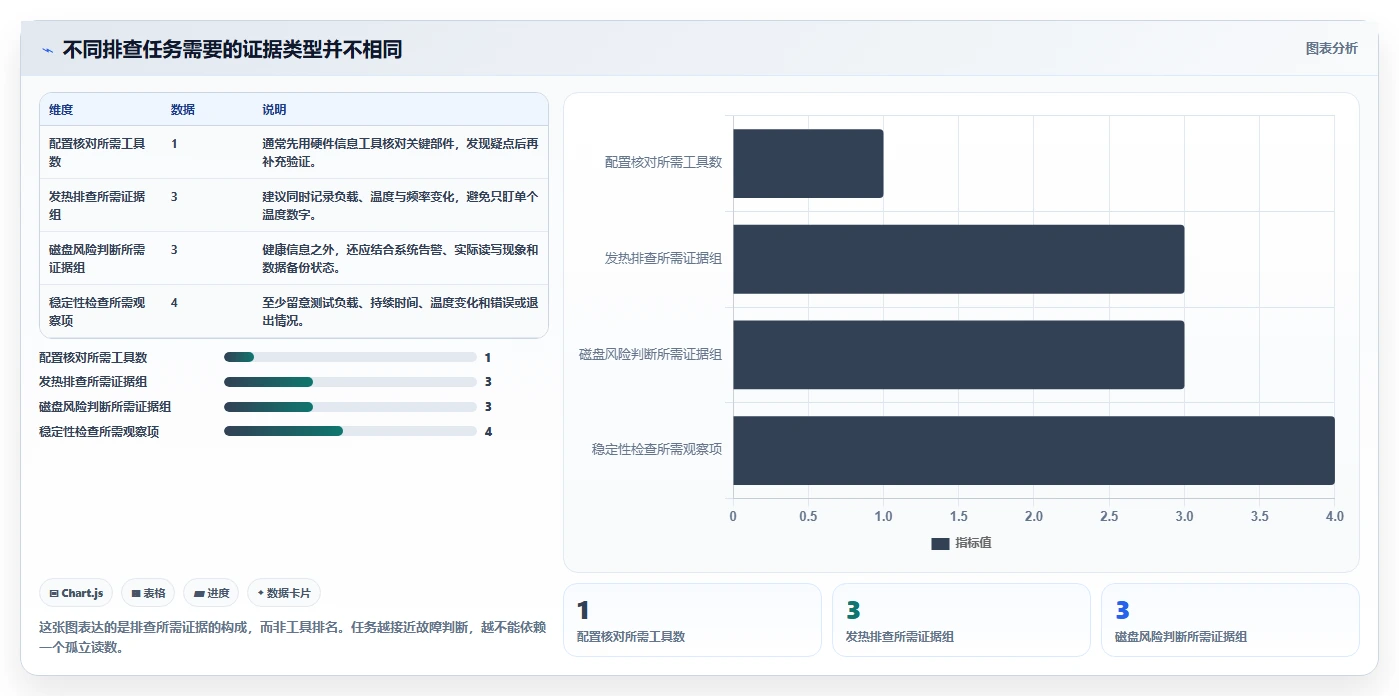This screenshot has width=1399, height=696.
Task: Select the 进度 tag chip
Action: click(211, 593)
